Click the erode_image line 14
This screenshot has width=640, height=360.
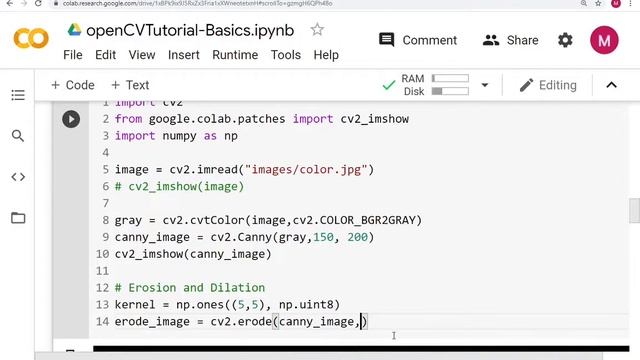pyautogui.click(x=241, y=322)
